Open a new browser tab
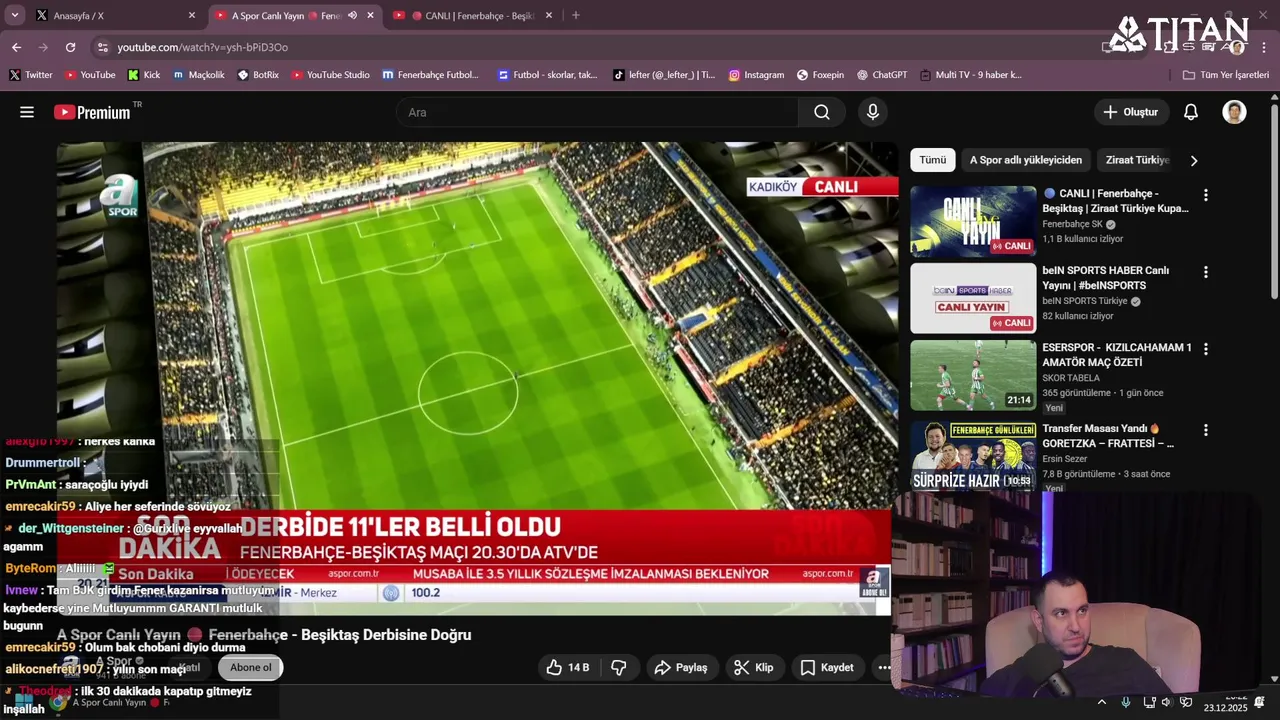Screen dimensions: 1280x720 point(575,15)
